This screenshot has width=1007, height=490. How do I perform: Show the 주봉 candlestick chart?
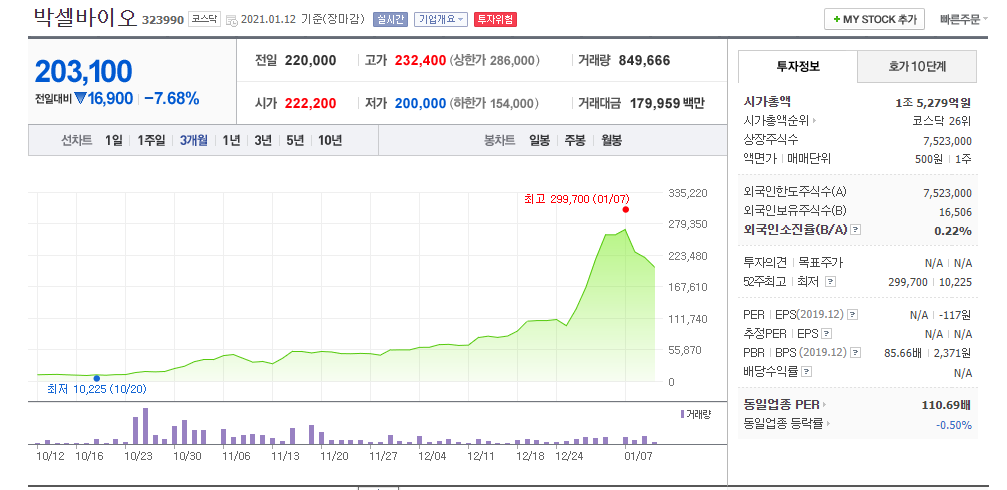(575, 140)
